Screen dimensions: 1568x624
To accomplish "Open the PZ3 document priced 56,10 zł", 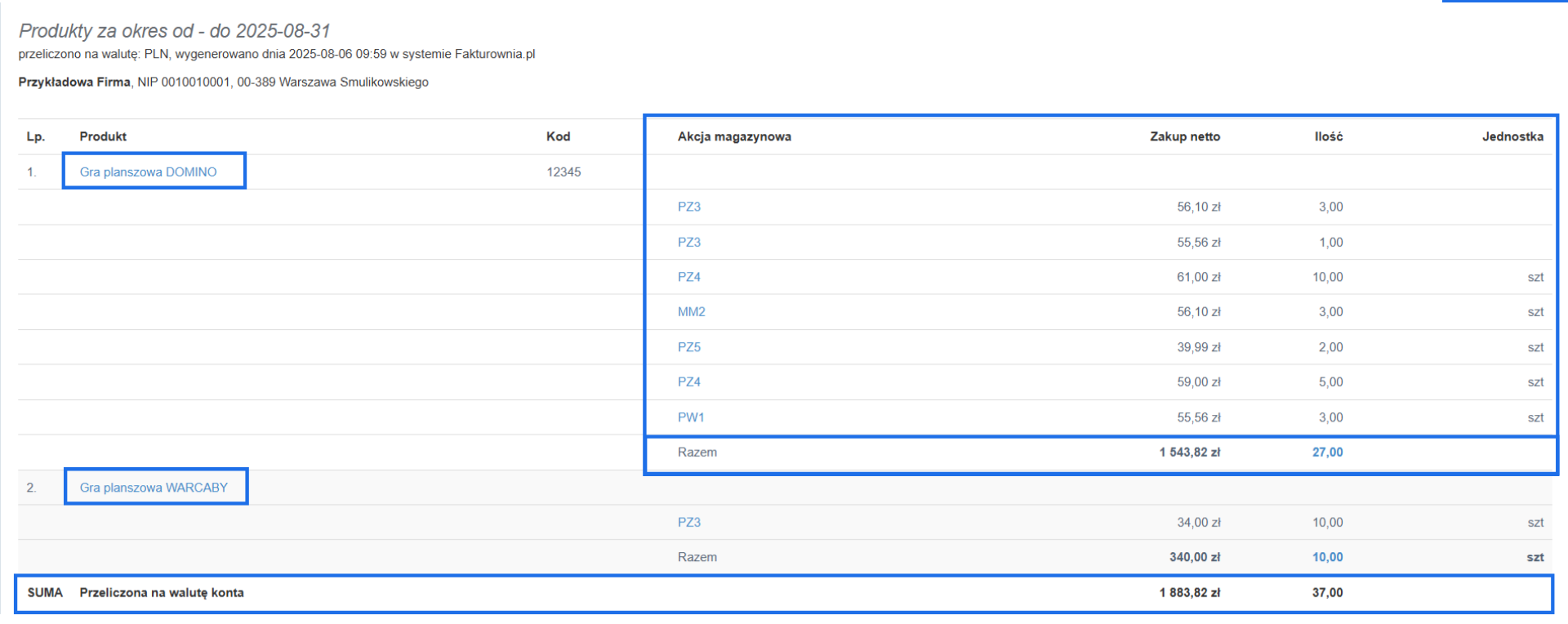I will pyautogui.click(x=688, y=207).
